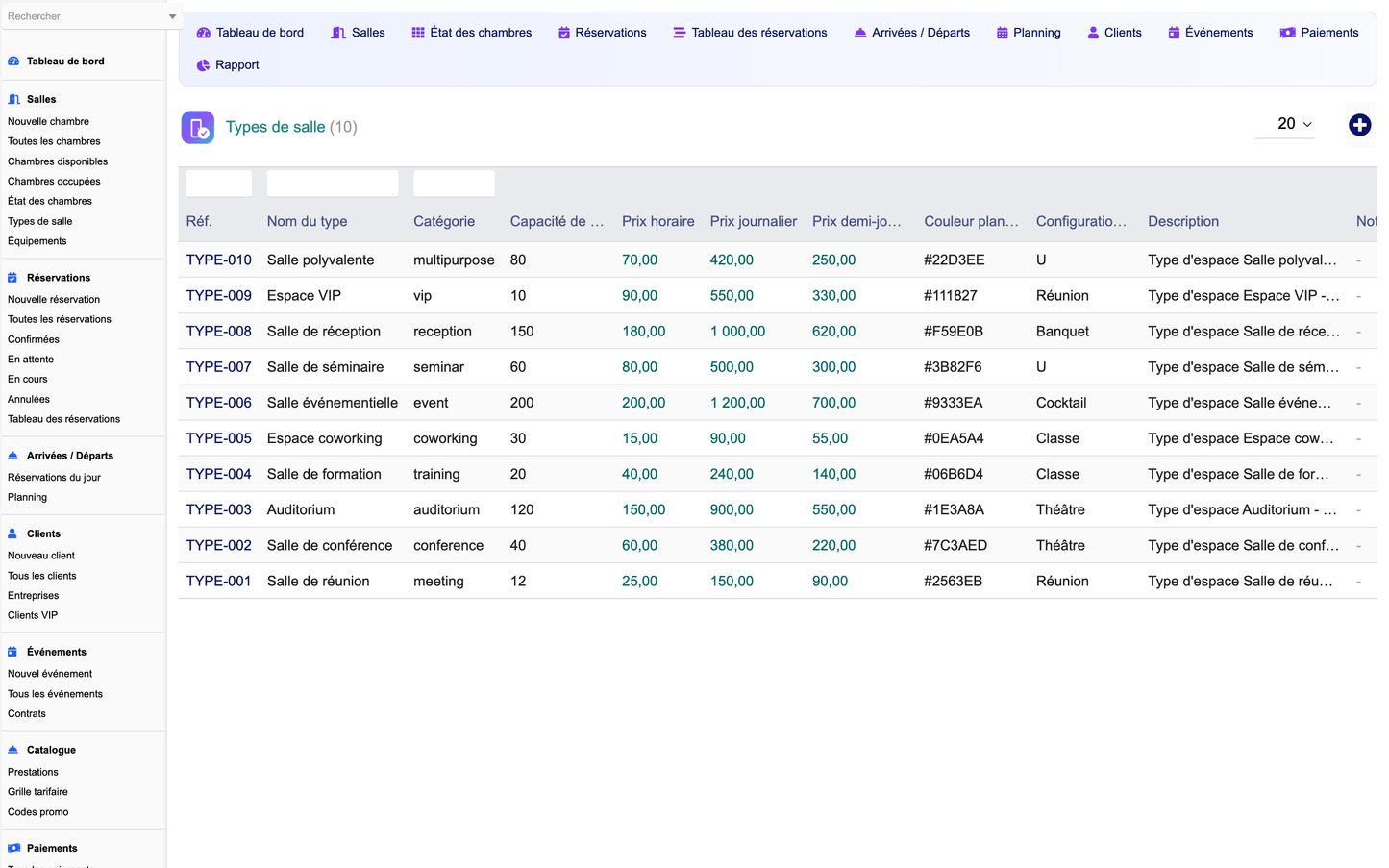This screenshot has width=1389, height=868.
Task: Click the purple Types de salle header icon
Action: click(198, 128)
